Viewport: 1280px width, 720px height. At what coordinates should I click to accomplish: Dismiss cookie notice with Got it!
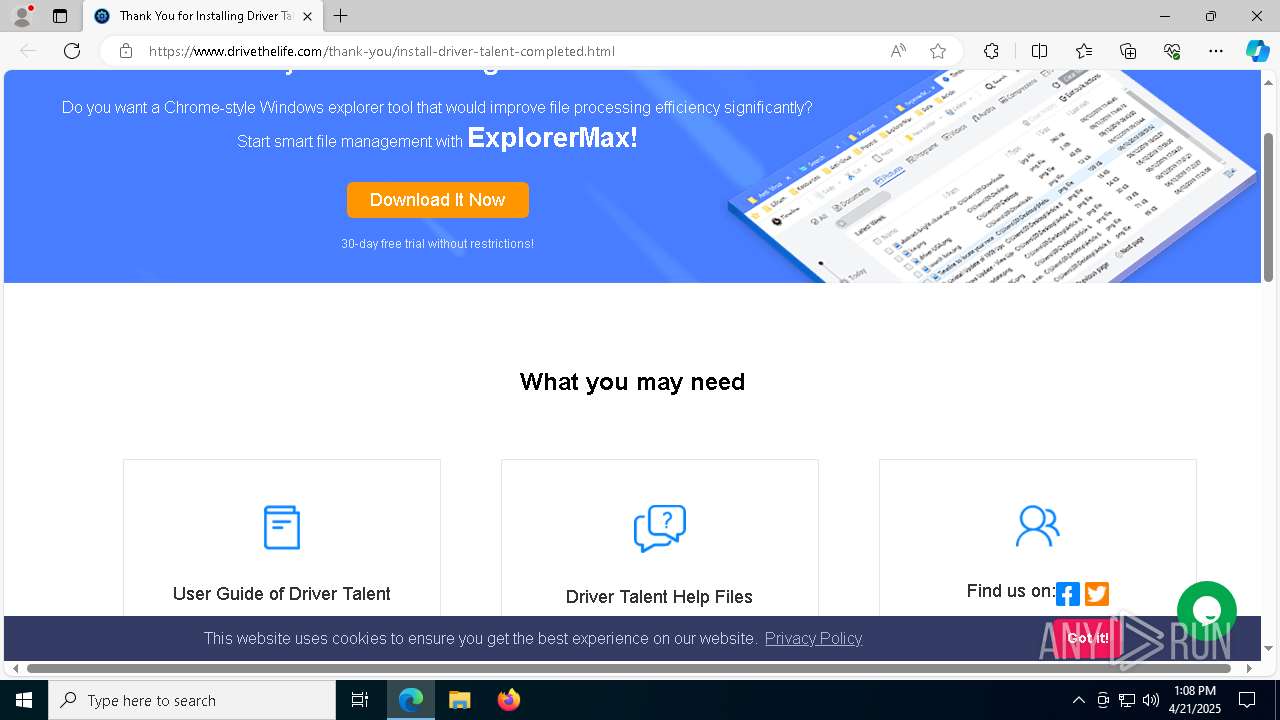point(1087,638)
